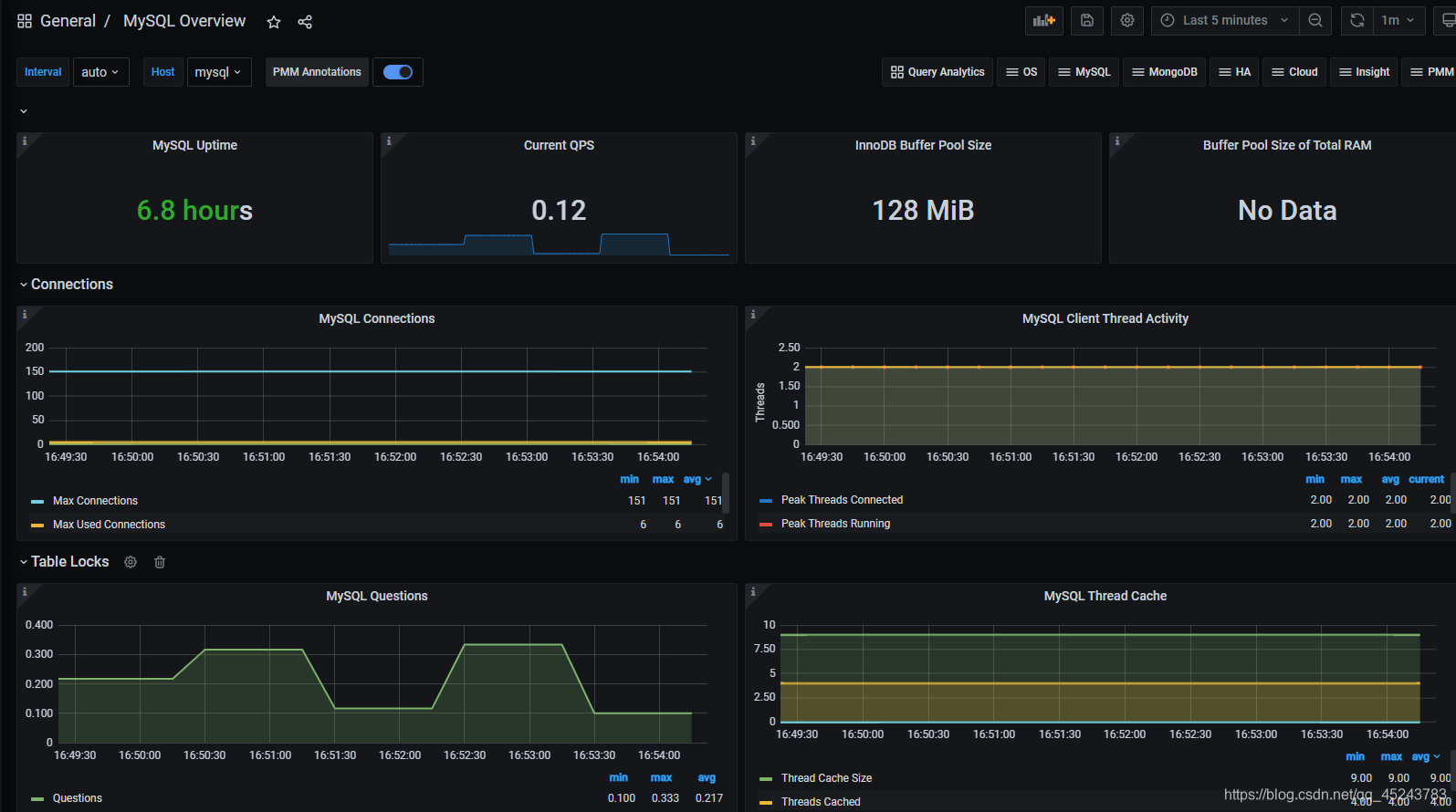Collapse the Table Locks row

tap(64, 562)
